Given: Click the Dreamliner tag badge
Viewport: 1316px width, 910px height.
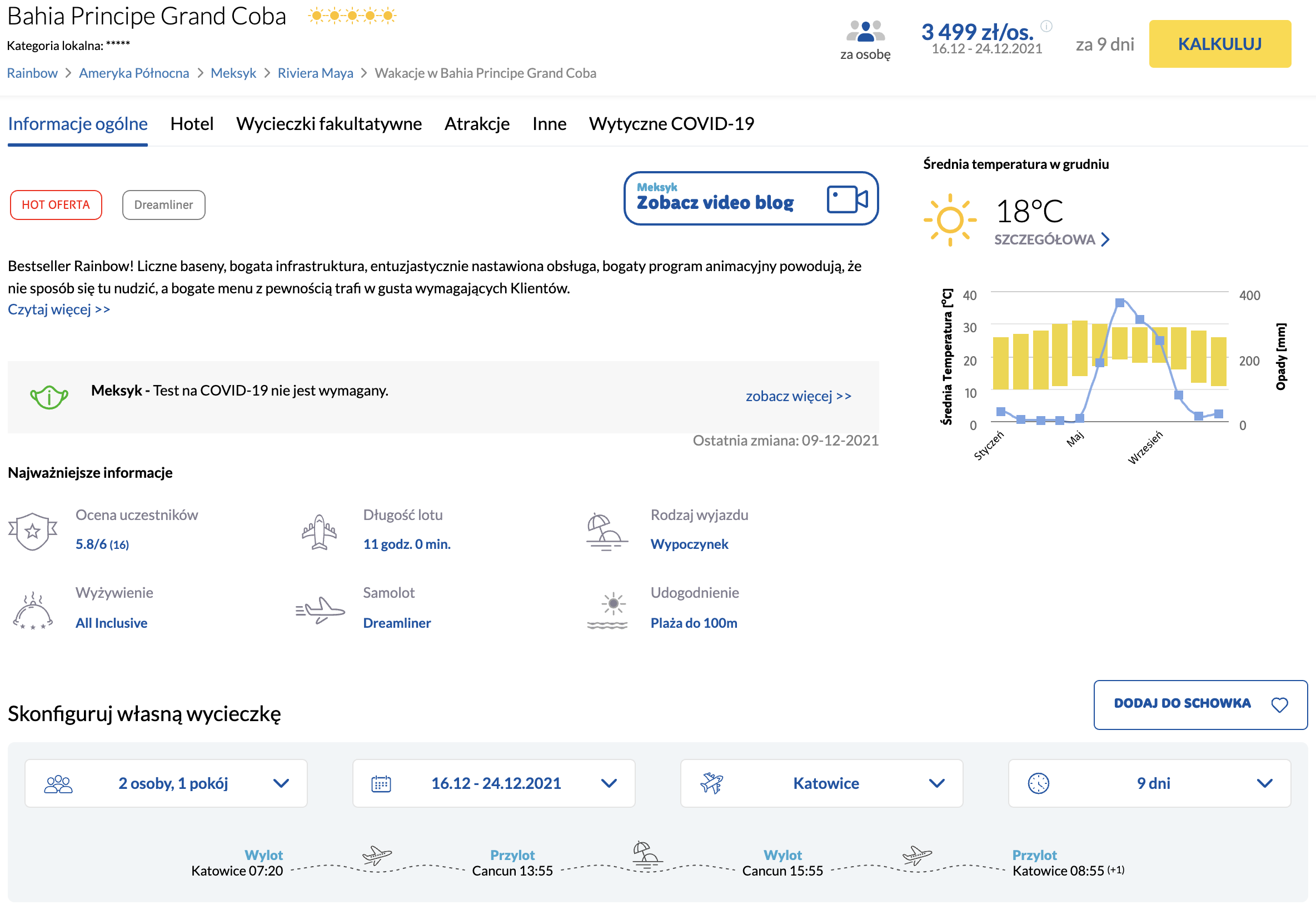Looking at the screenshot, I should pos(163,204).
